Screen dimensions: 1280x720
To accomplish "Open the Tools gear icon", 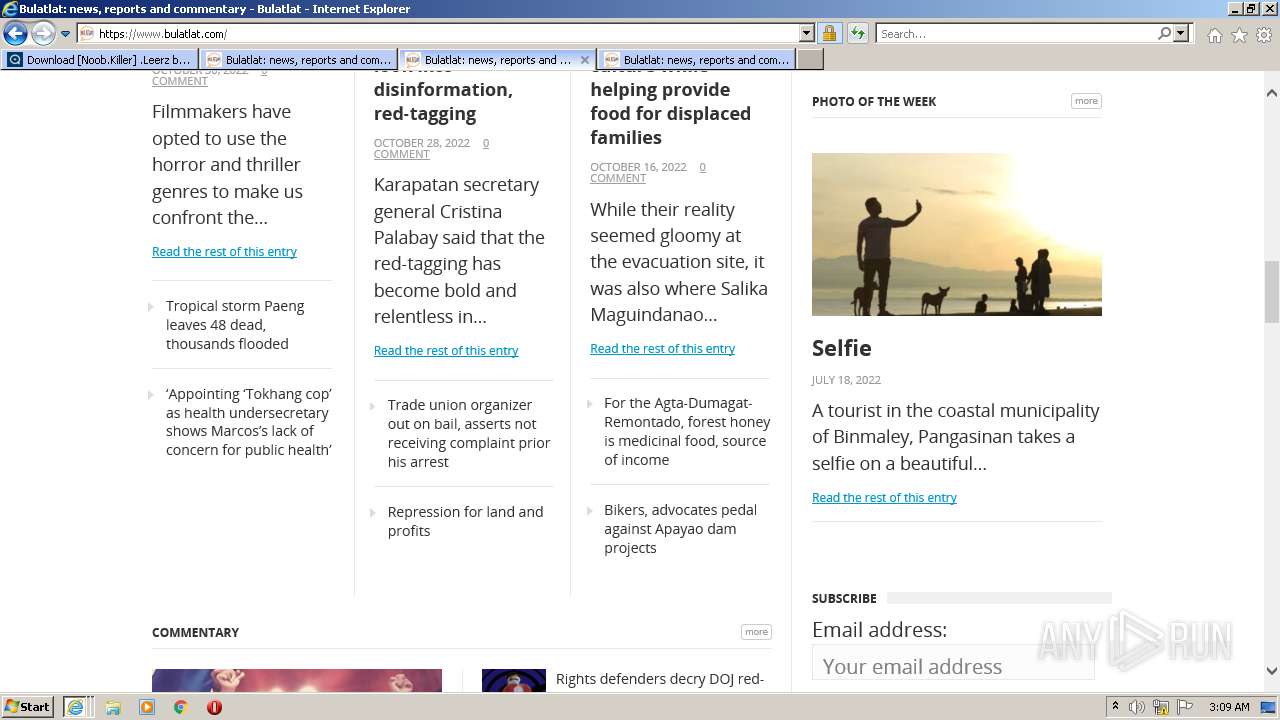I will pyautogui.click(x=1264, y=35).
